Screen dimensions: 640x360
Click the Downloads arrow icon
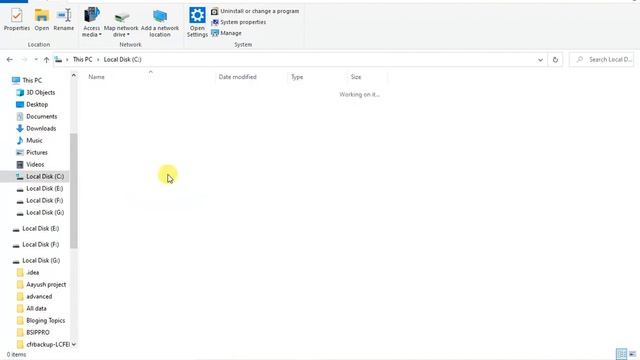pos(20,129)
